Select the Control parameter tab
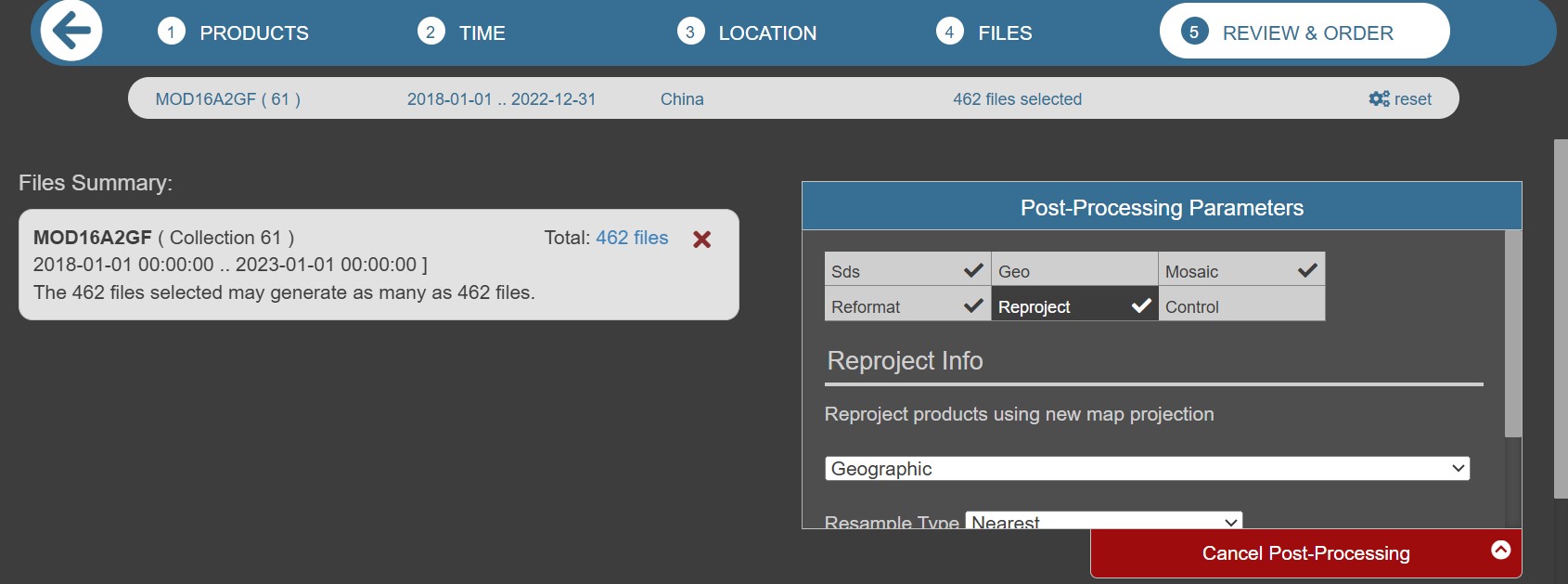The width and height of the screenshot is (1568, 584). [1240, 305]
